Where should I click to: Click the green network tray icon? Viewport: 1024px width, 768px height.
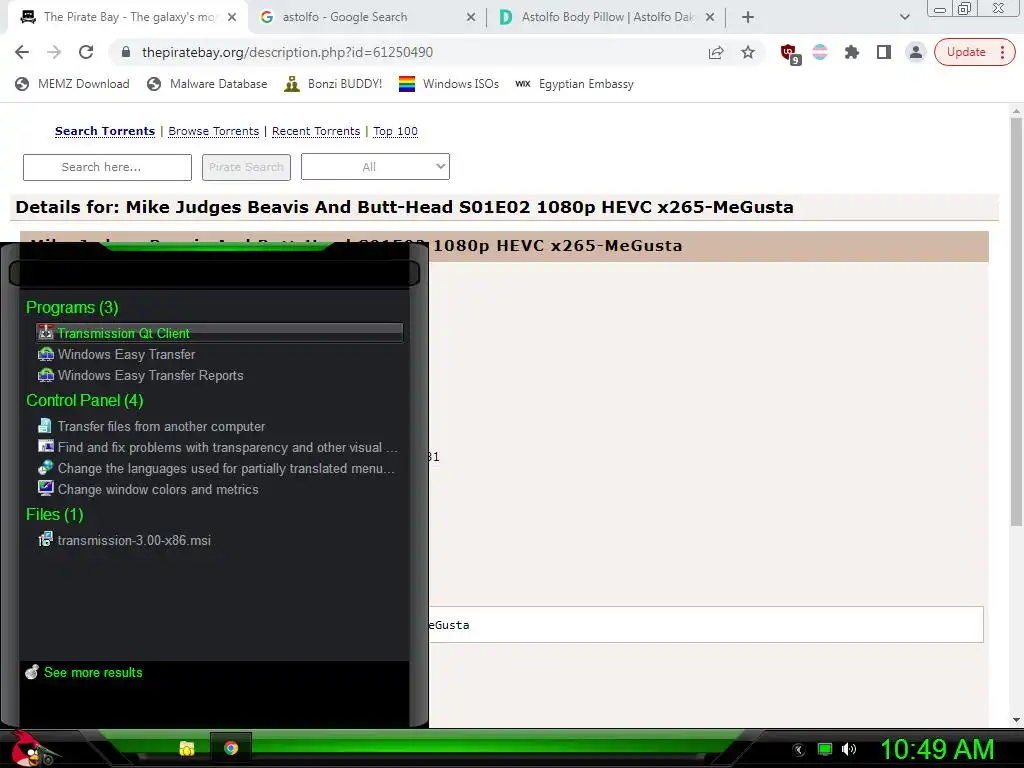point(825,750)
